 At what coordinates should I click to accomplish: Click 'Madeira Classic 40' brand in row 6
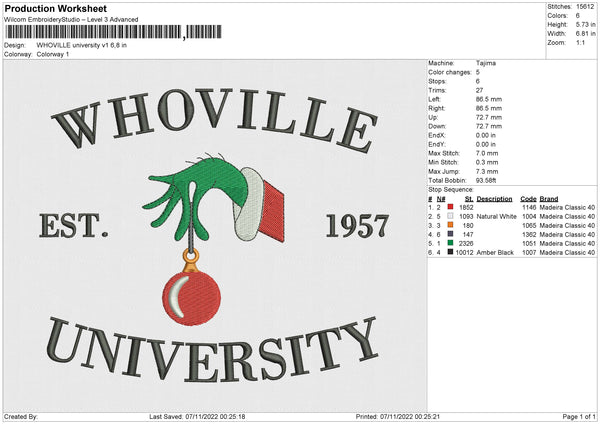pyautogui.click(x=567, y=253)
